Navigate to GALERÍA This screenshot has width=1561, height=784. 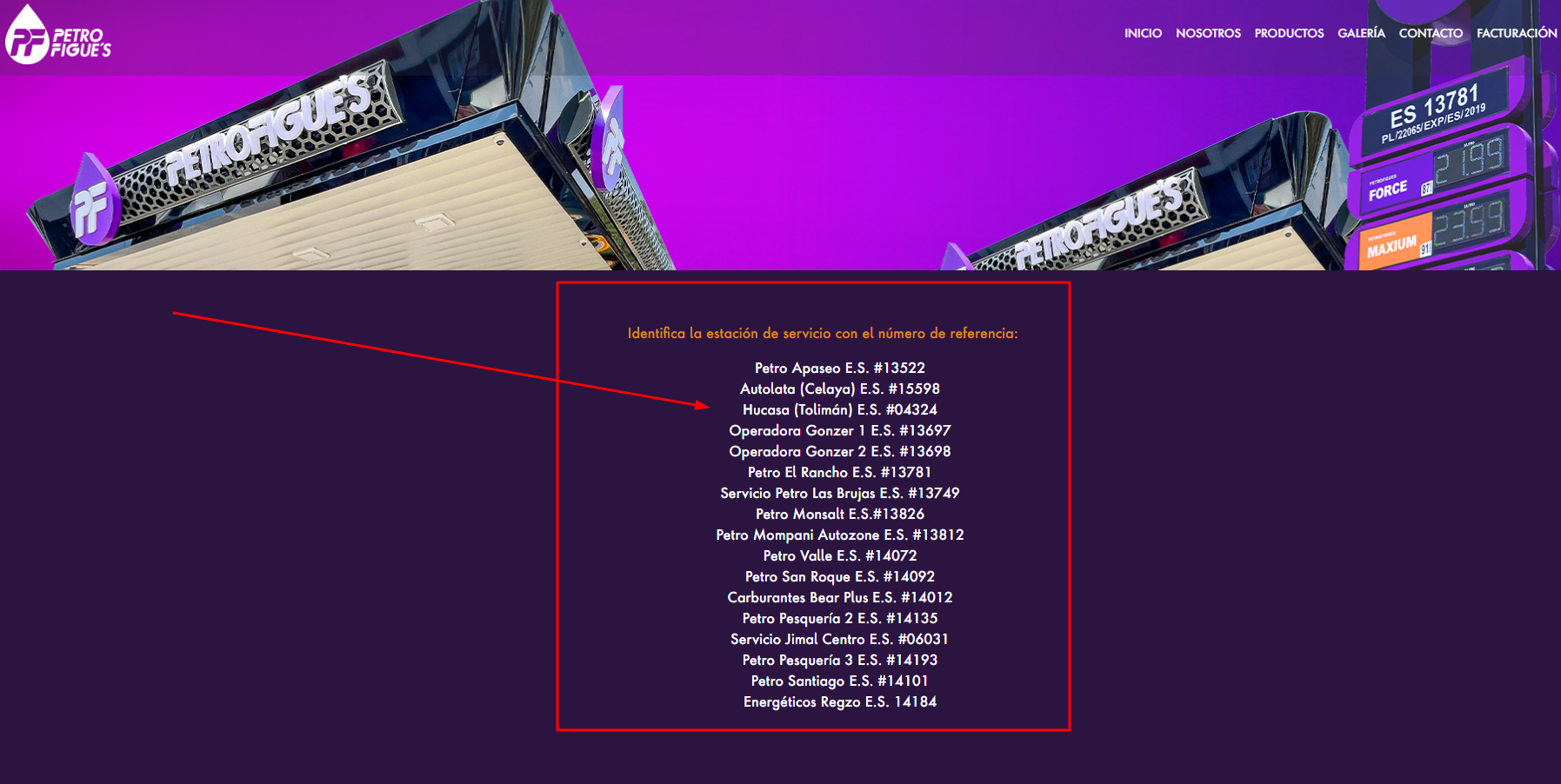click(x=1361, y=33)
